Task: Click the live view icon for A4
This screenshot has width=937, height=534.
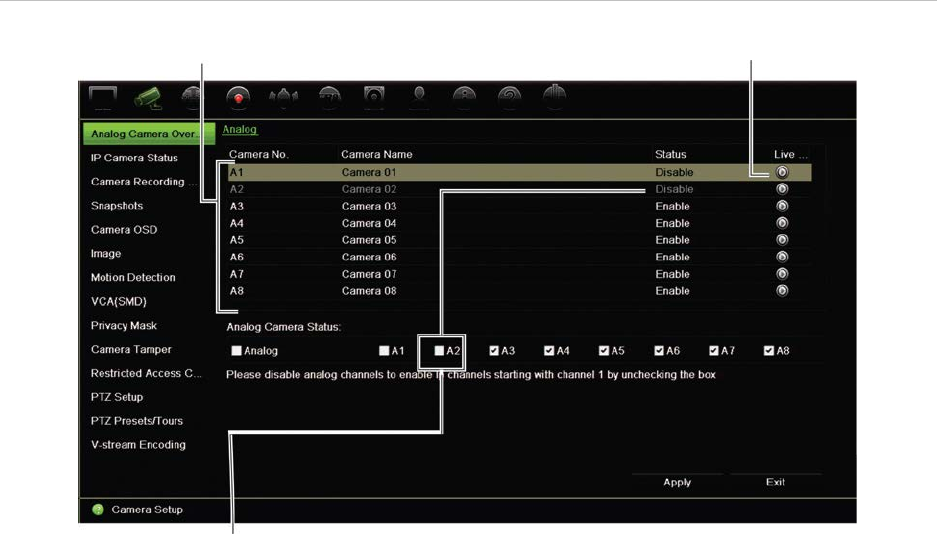Action: (x=782, y=223)
